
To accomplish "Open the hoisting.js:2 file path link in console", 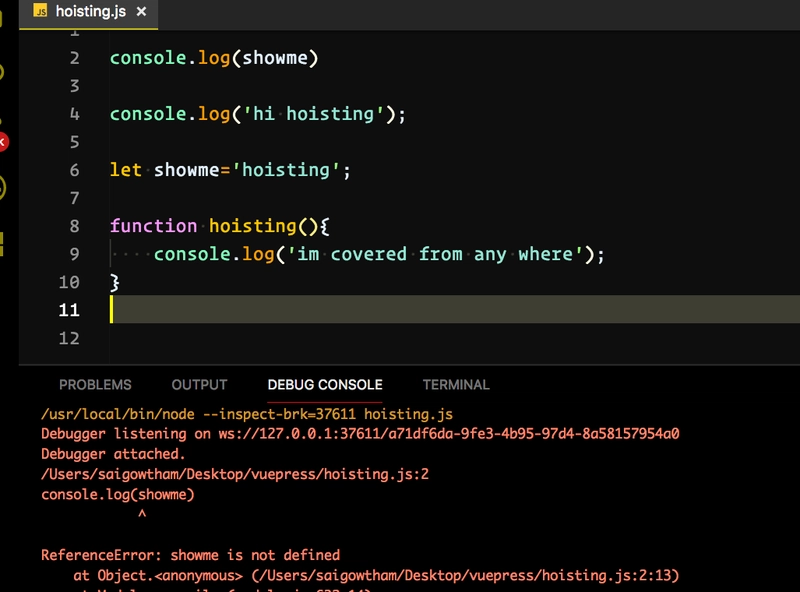I will 235,474.
